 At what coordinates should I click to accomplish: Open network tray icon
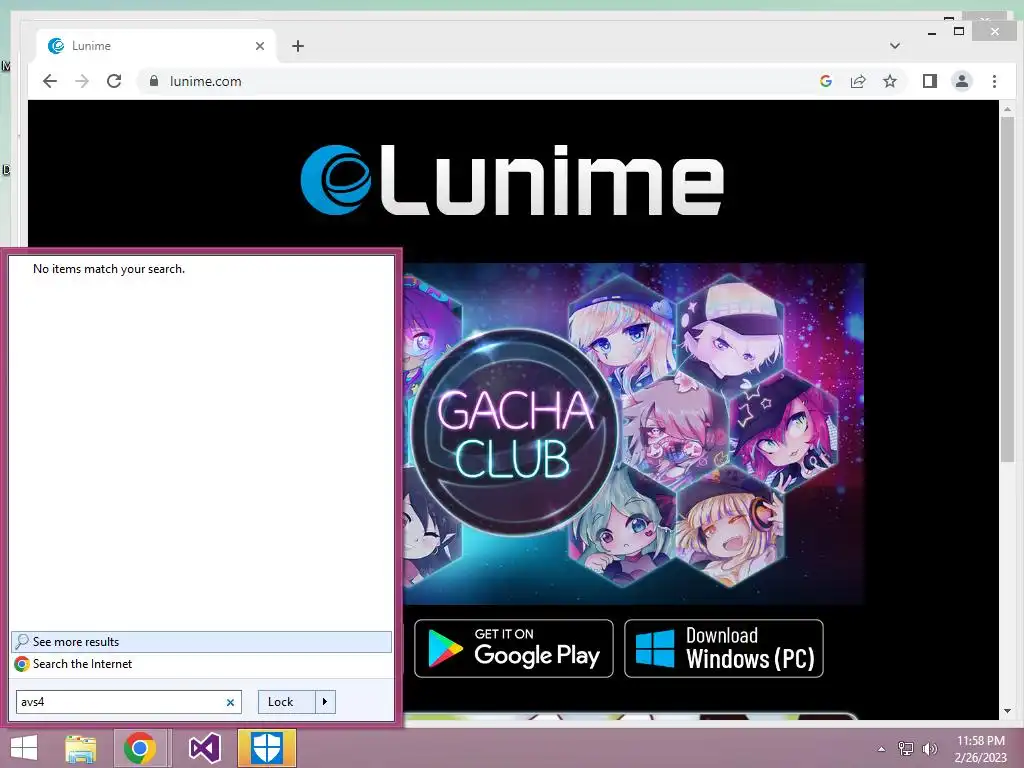[x=906, y=749]
